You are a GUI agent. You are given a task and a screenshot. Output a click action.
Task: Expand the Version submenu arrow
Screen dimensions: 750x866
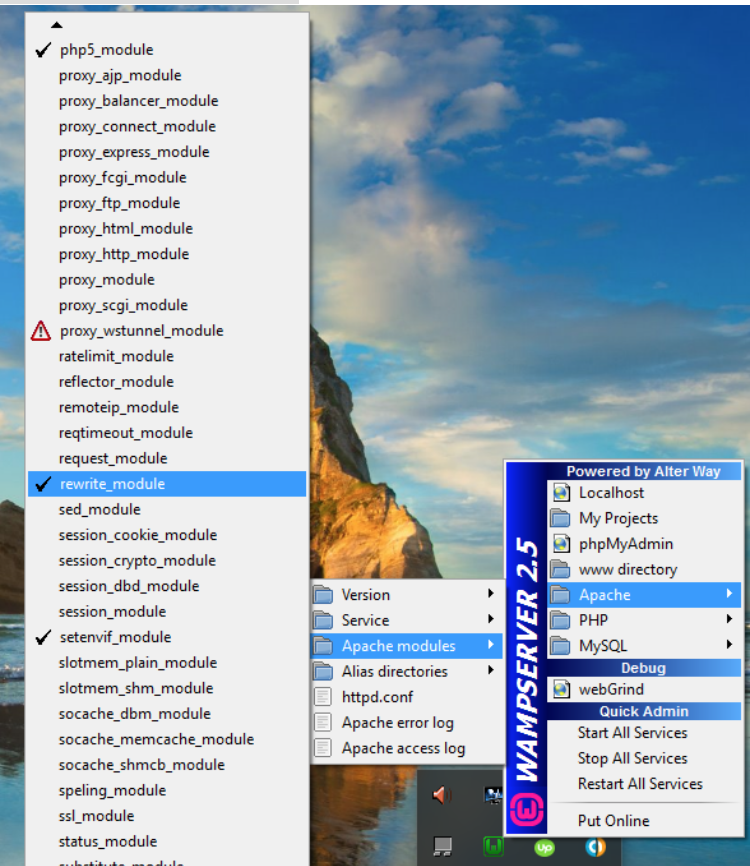pos(490,594)
